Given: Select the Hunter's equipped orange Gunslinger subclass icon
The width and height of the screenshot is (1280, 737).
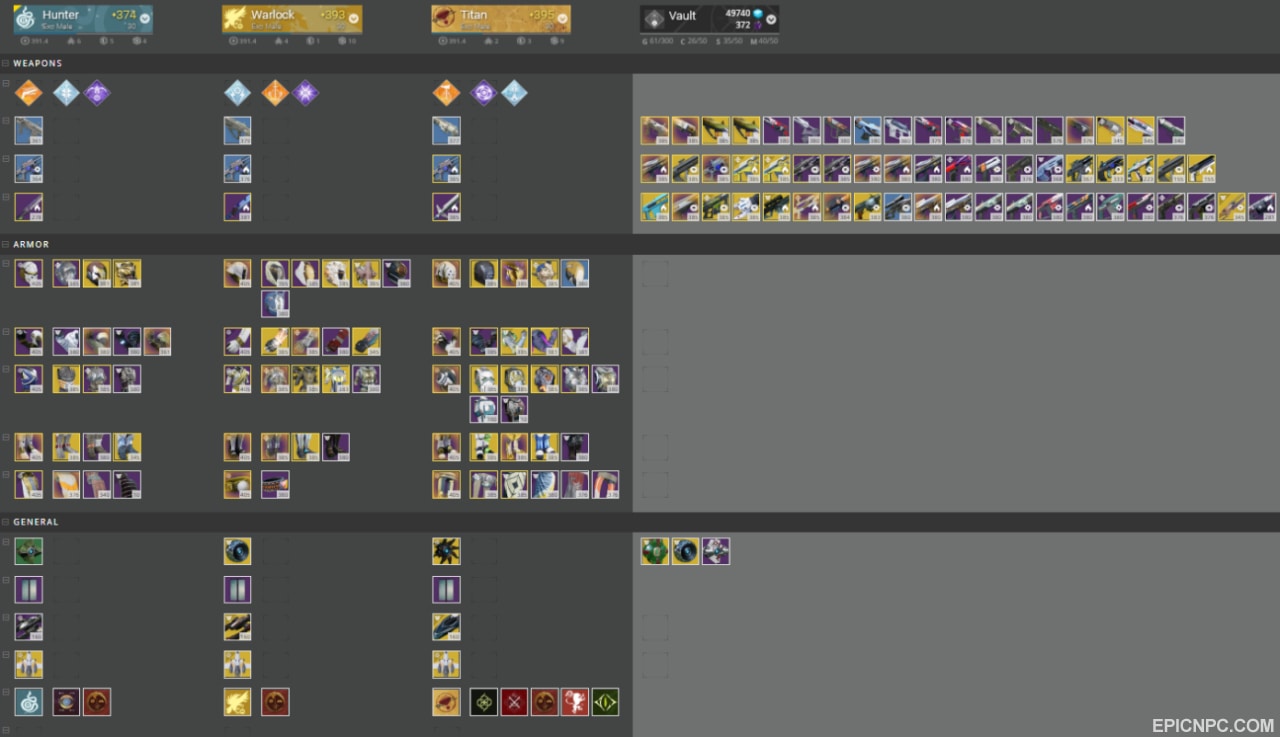Looking at the screenshot, I should click(28, 93).
